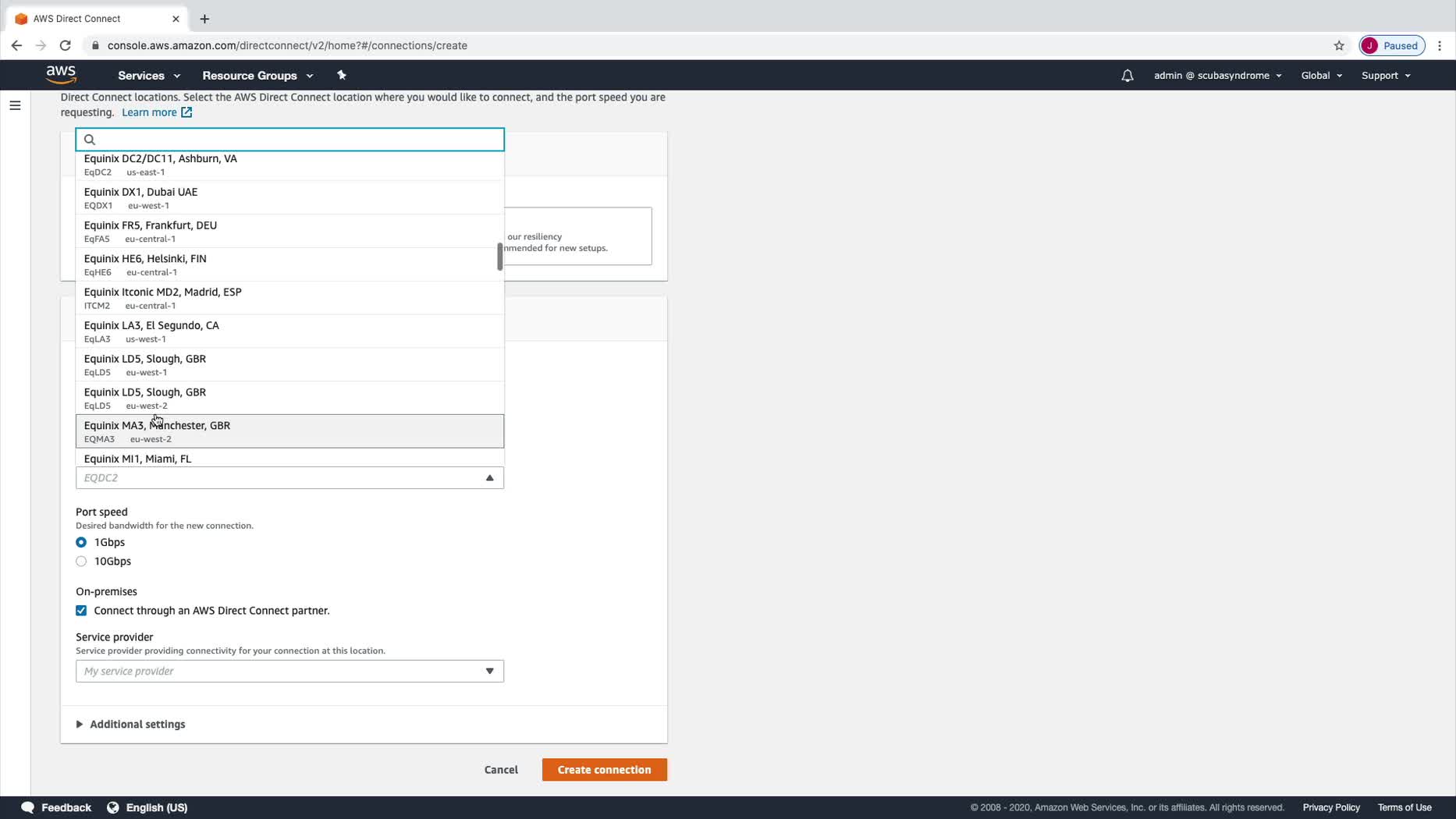Screen dimensions: 1456x819
Task: Open a new browser tab with plus icon
Action: 204,19
